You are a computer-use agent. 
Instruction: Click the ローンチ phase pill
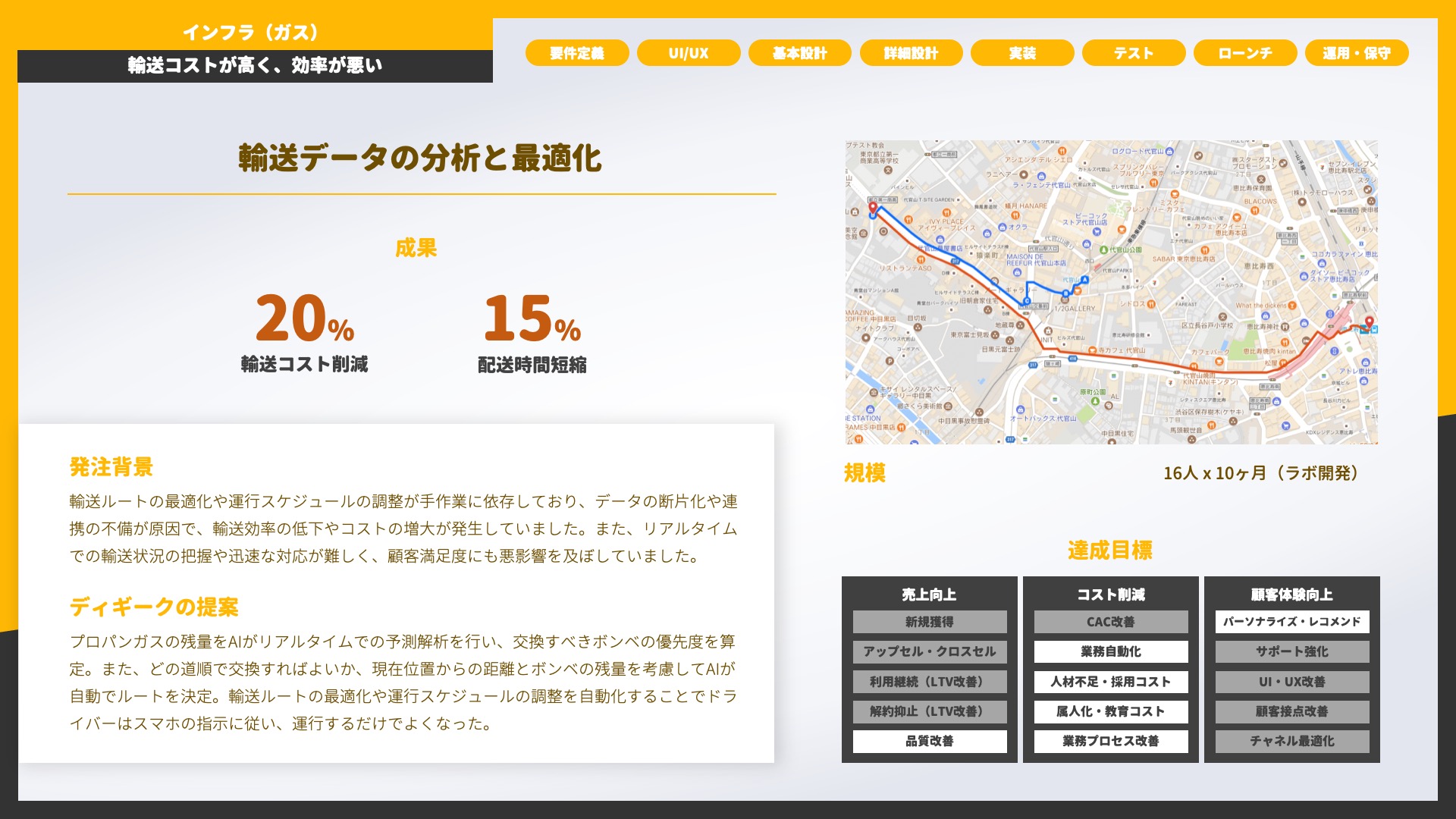click(1244, 53)
